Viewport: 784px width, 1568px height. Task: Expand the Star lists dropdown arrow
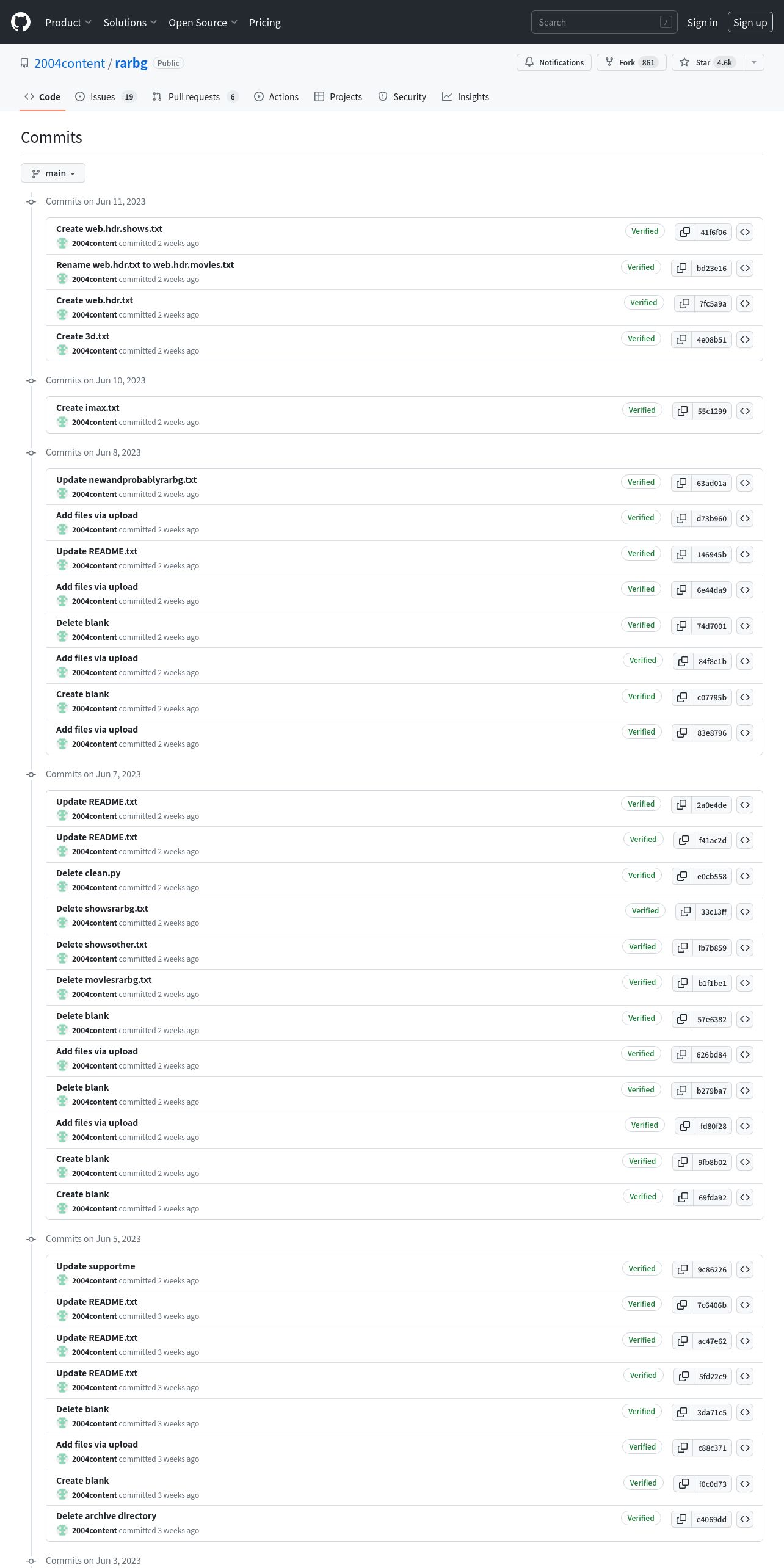coord(754,62)
